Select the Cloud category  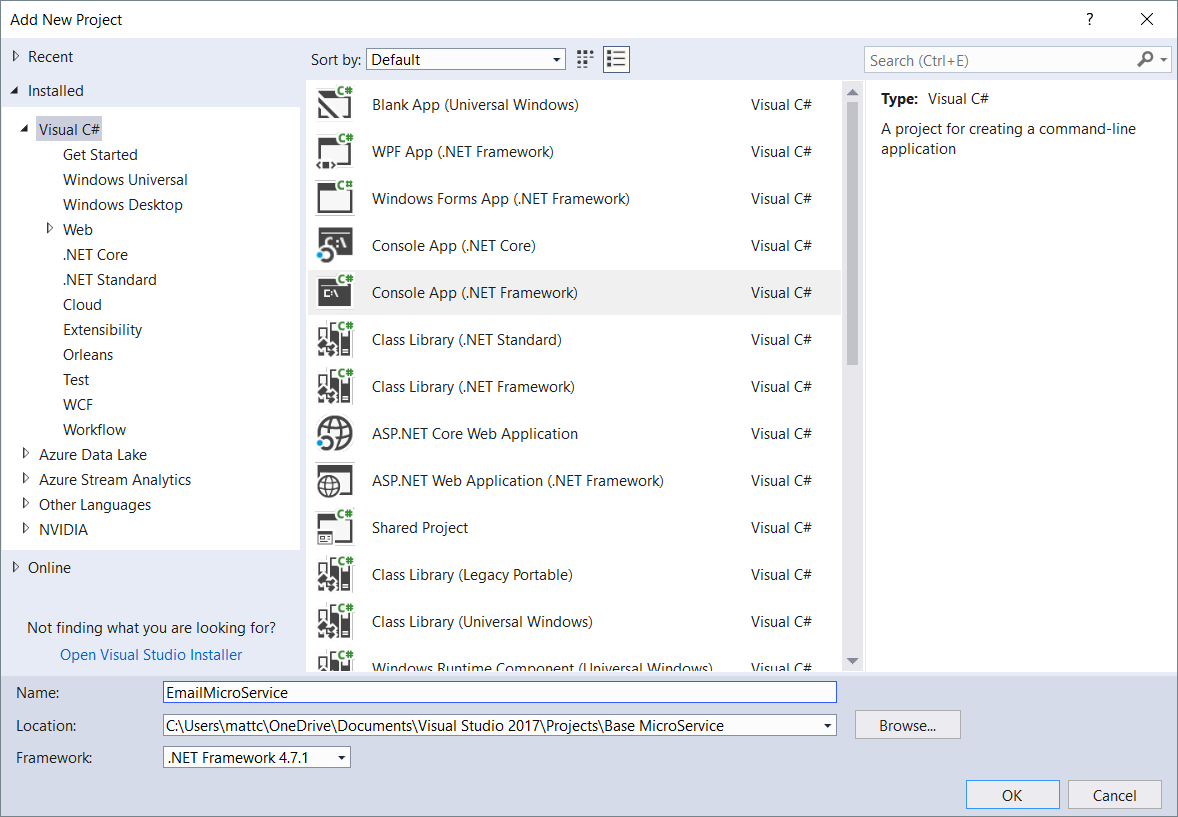tap(82, 304)
